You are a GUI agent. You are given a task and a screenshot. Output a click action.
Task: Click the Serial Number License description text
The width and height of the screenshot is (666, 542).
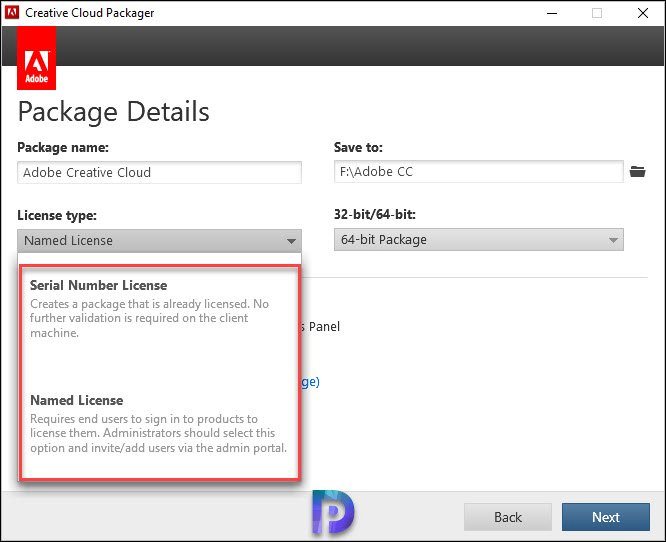click(x=150, y=318)
